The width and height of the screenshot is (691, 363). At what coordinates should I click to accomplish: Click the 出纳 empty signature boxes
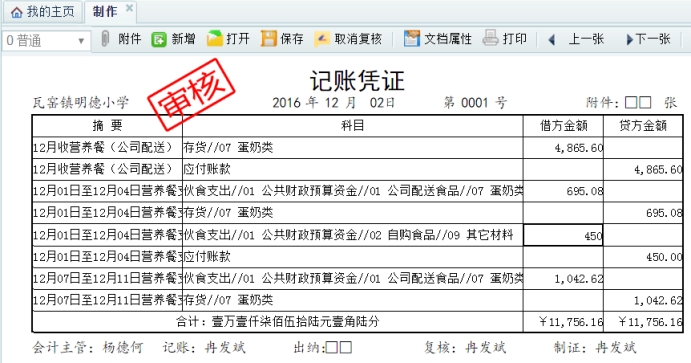(x=338, y=348)
